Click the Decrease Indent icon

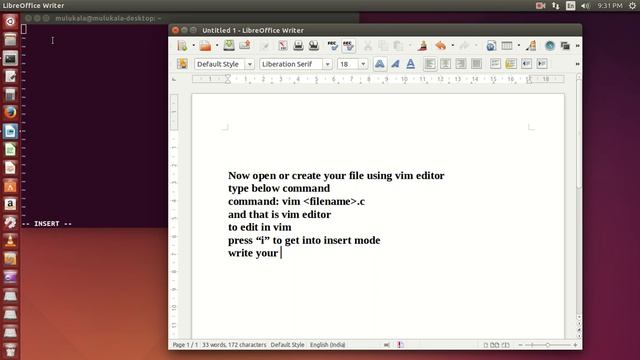point(526,64)
